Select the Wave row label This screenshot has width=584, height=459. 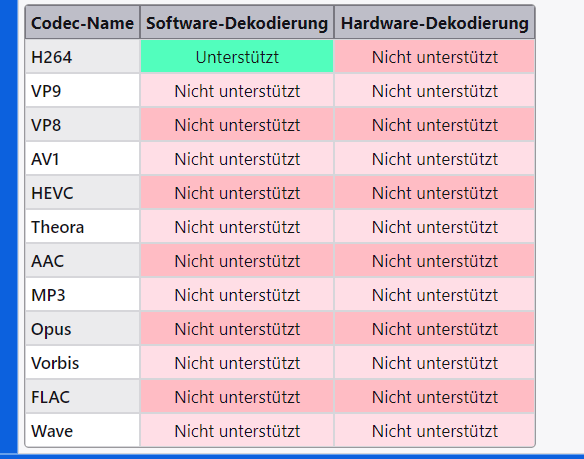point(82,431)
